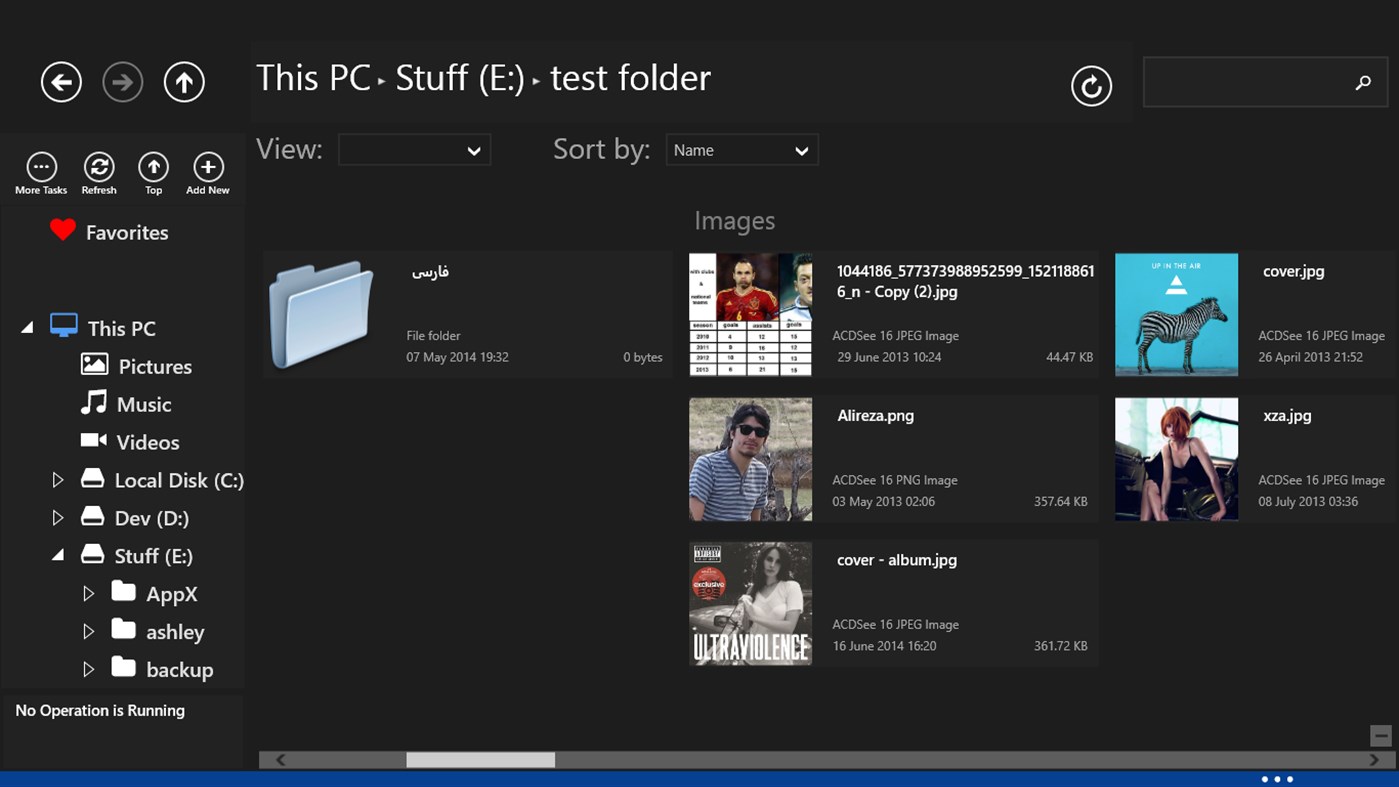Expand the Dev (D:) drive node
This screenshot has width=1399, height=787.
click(x=58, y=519)
